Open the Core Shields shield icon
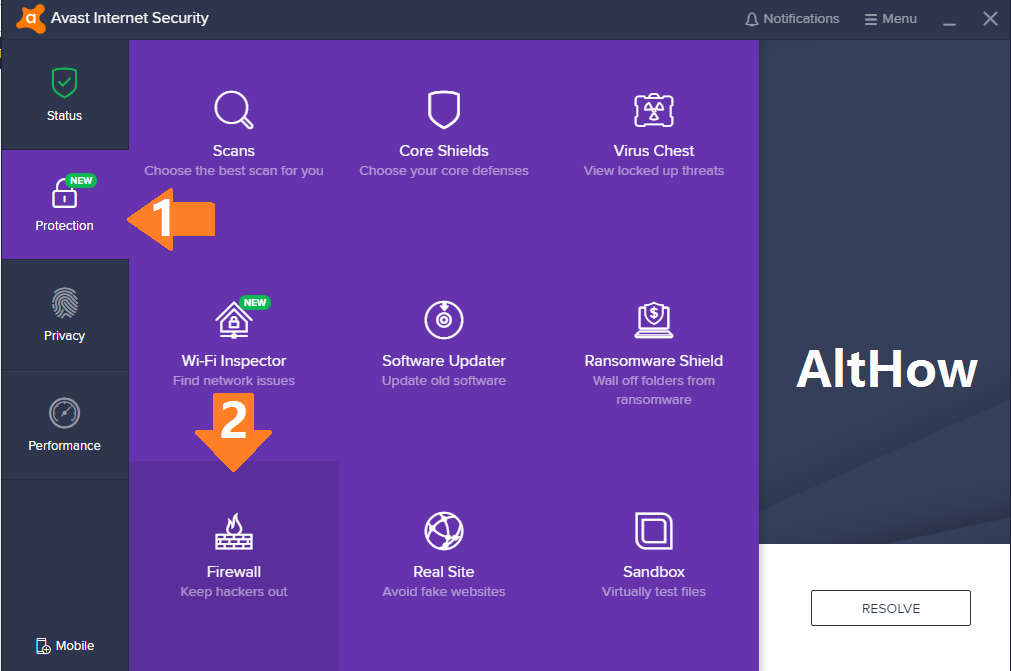The image size is (1011, 671). tap(444, 110)
